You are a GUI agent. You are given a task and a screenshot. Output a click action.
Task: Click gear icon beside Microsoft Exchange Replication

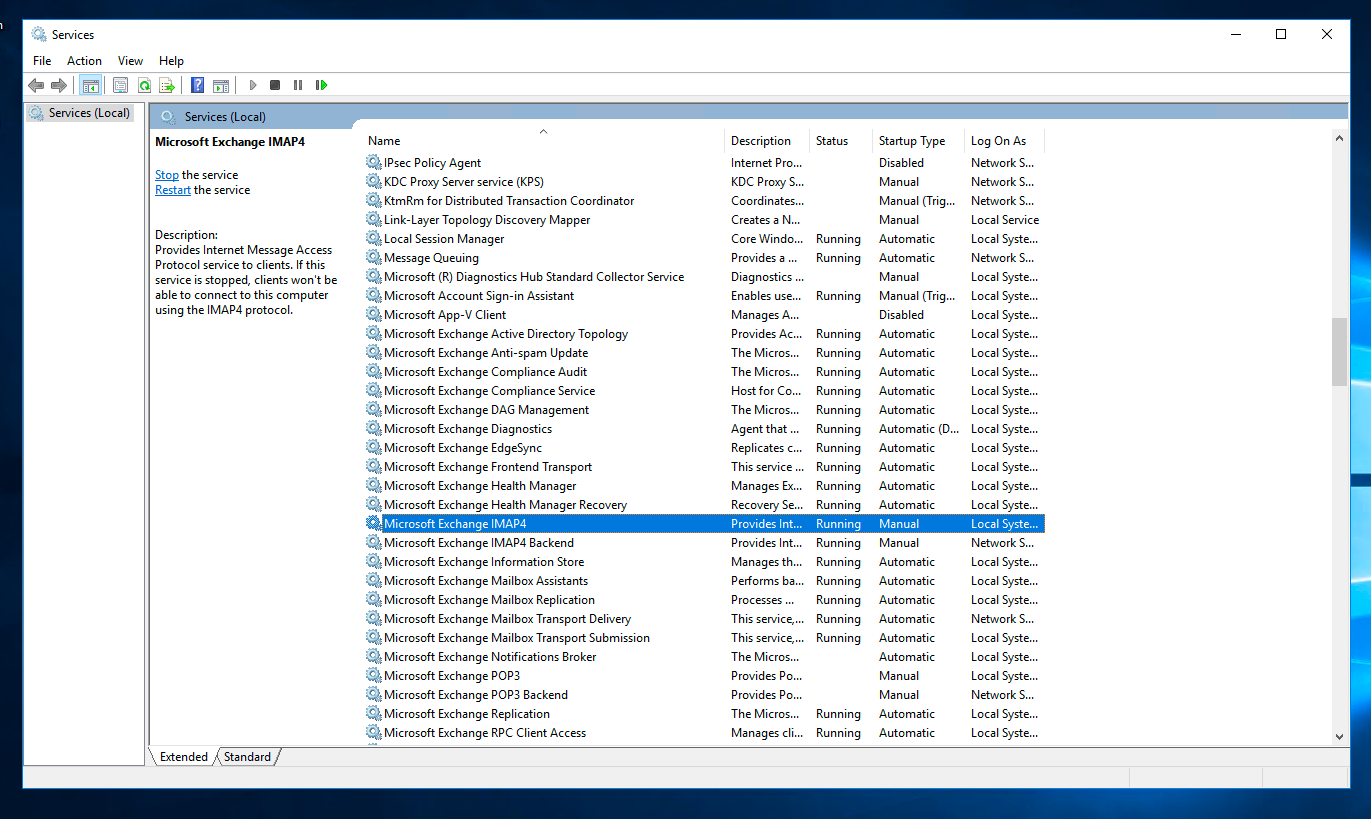point(374,713)
